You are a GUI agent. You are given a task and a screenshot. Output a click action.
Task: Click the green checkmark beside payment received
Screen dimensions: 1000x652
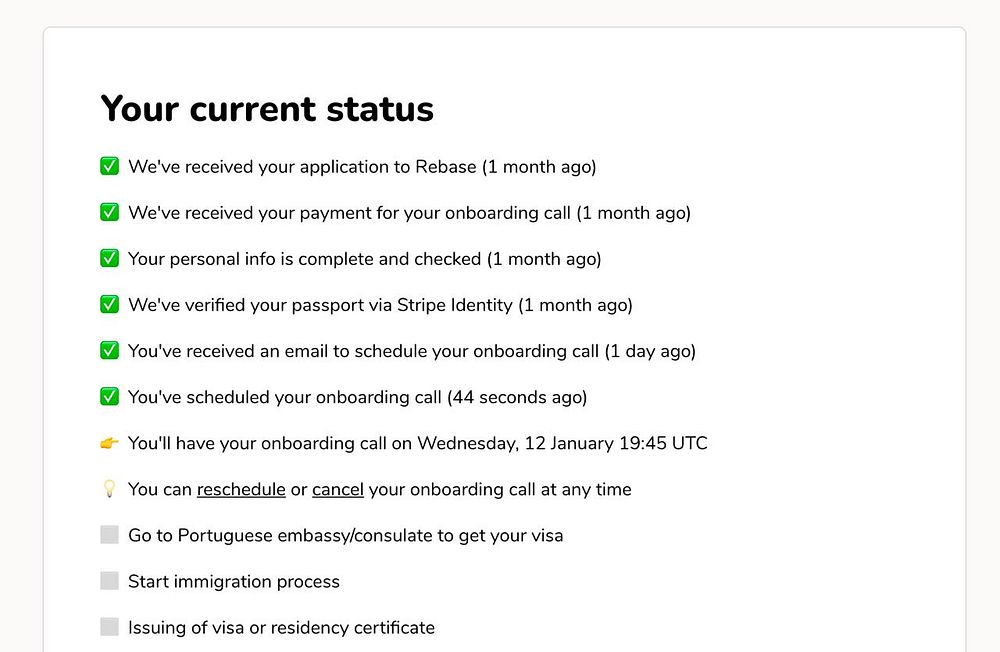[x=110, y=213]
